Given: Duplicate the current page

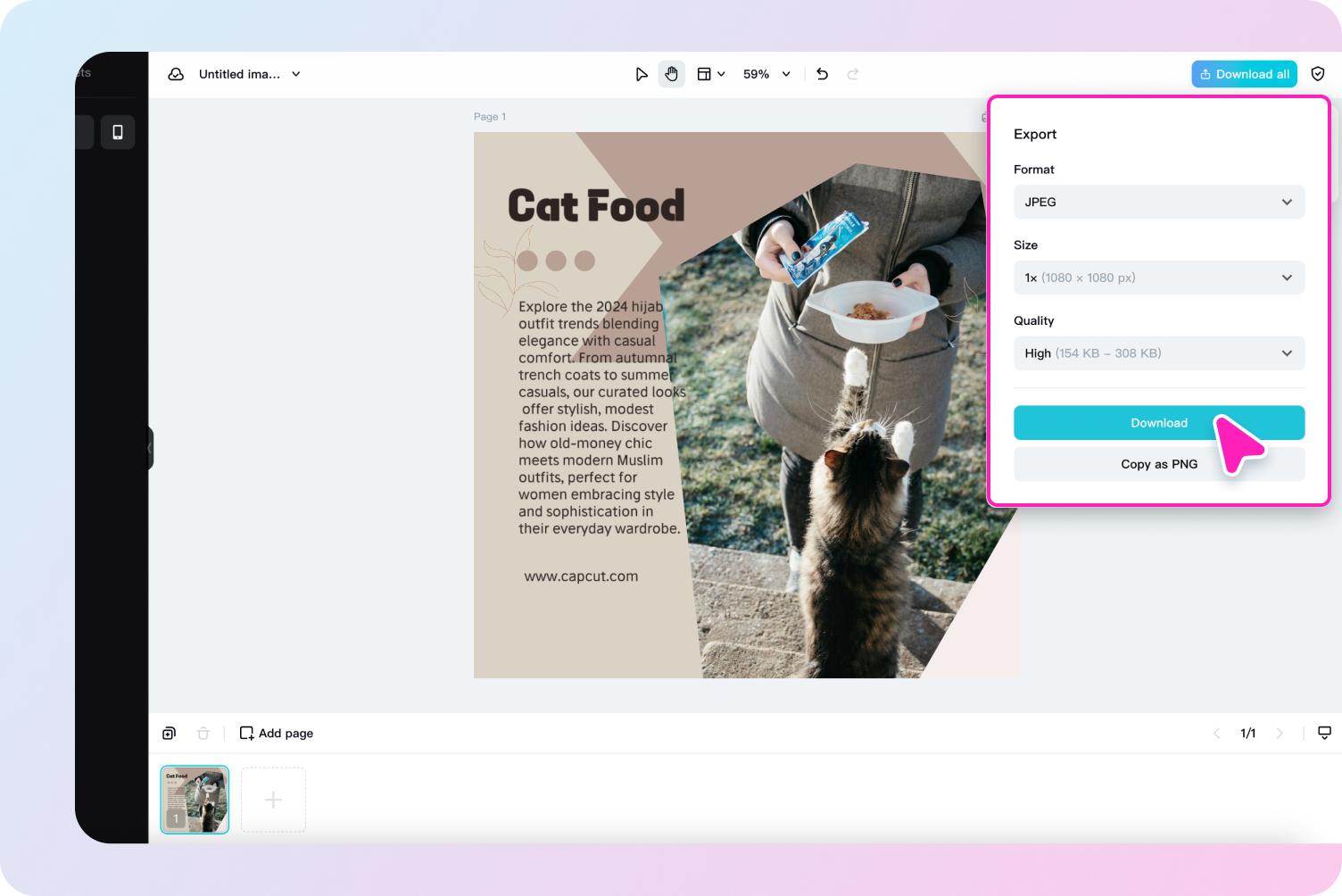Looking at the screenshot, I should (169, 733).
